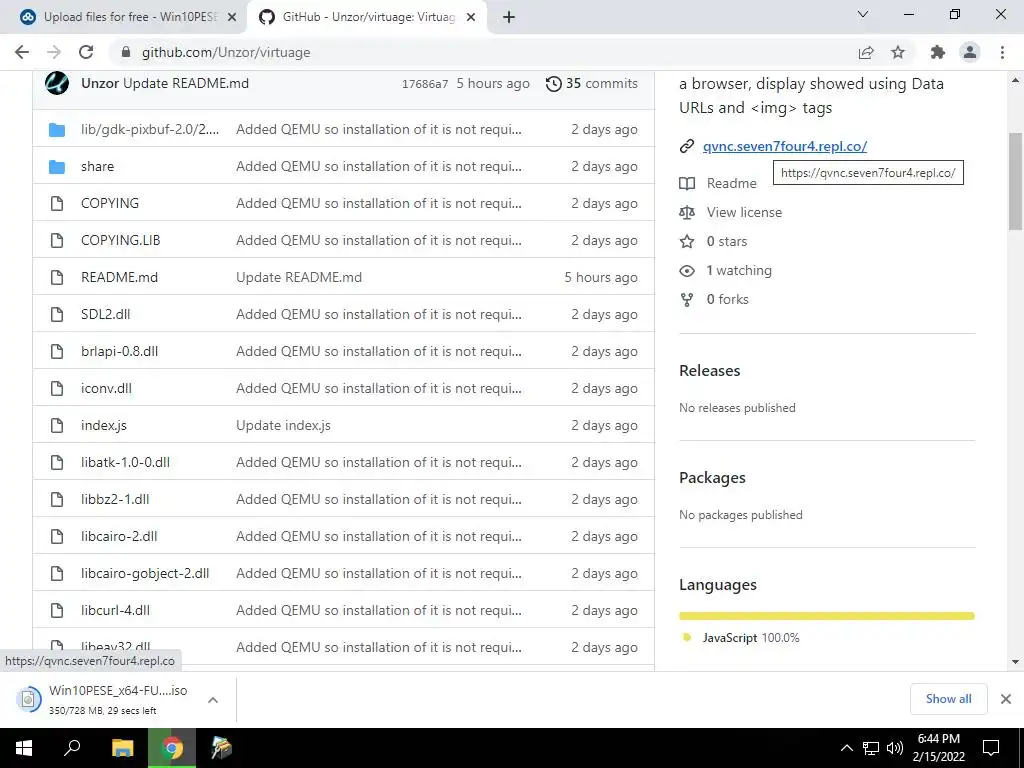Open the Update README.md commit message
The height and width of the screenshot is (768, 1024).
(185, 84)
